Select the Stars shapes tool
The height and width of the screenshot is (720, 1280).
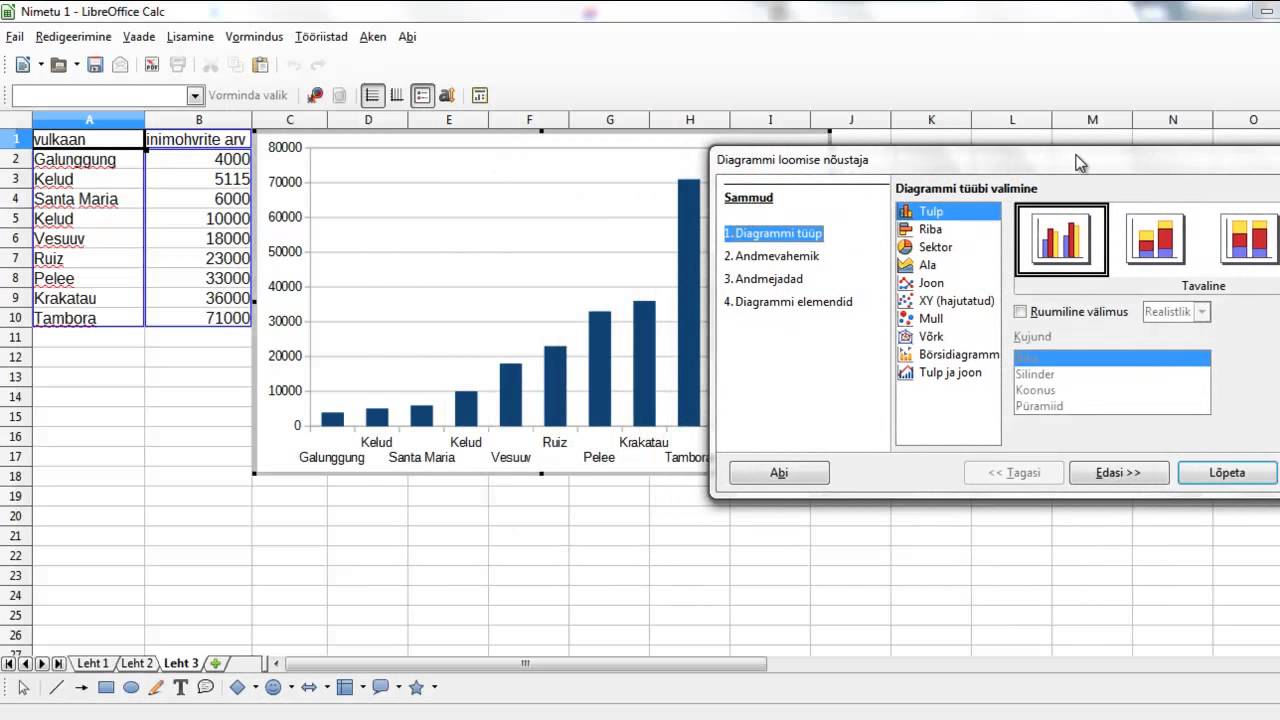pos(417,687)
